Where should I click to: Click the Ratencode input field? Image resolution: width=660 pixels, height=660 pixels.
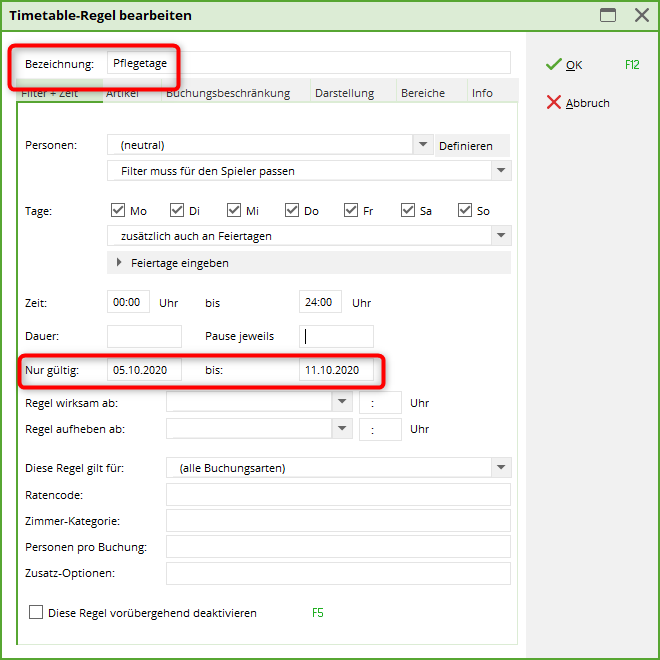click(x=338, y=495)
